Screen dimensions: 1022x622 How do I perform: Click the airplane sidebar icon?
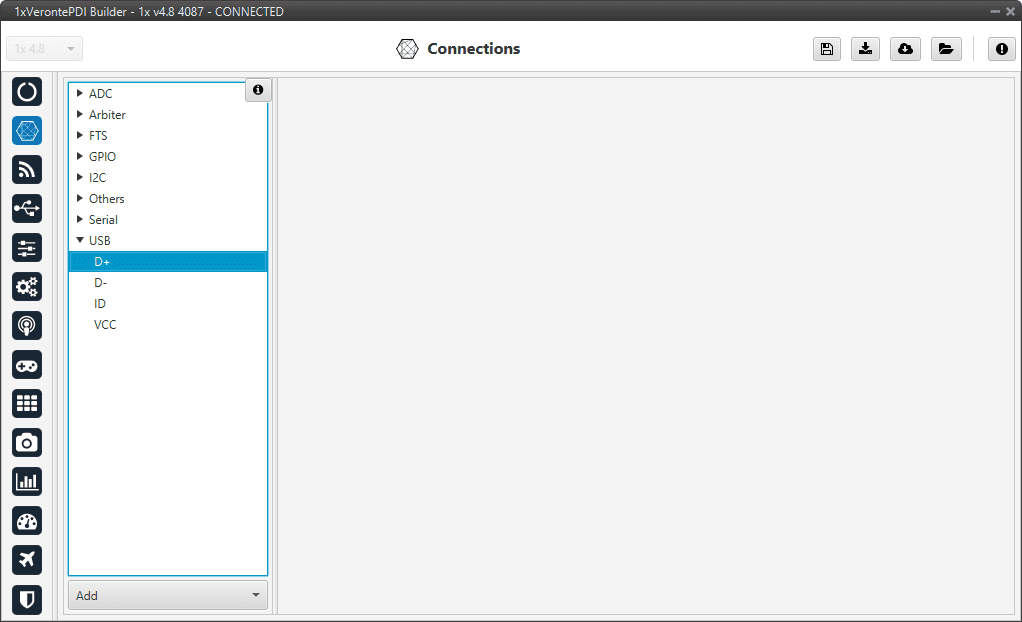pyautogui.click(x=27, y=560)
